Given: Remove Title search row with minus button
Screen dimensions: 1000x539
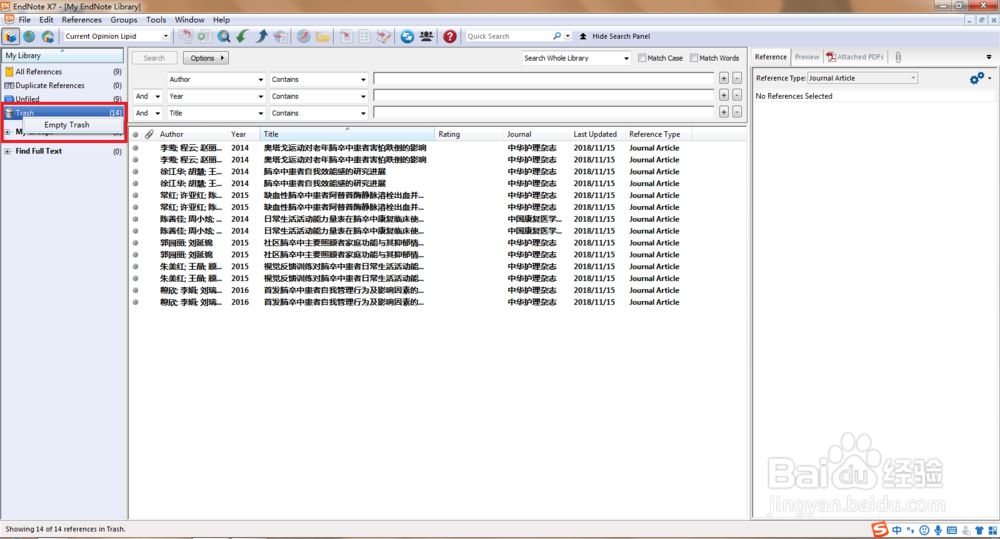Looking at the screenshot, I should pyautogui.click(x=737, y=112).
